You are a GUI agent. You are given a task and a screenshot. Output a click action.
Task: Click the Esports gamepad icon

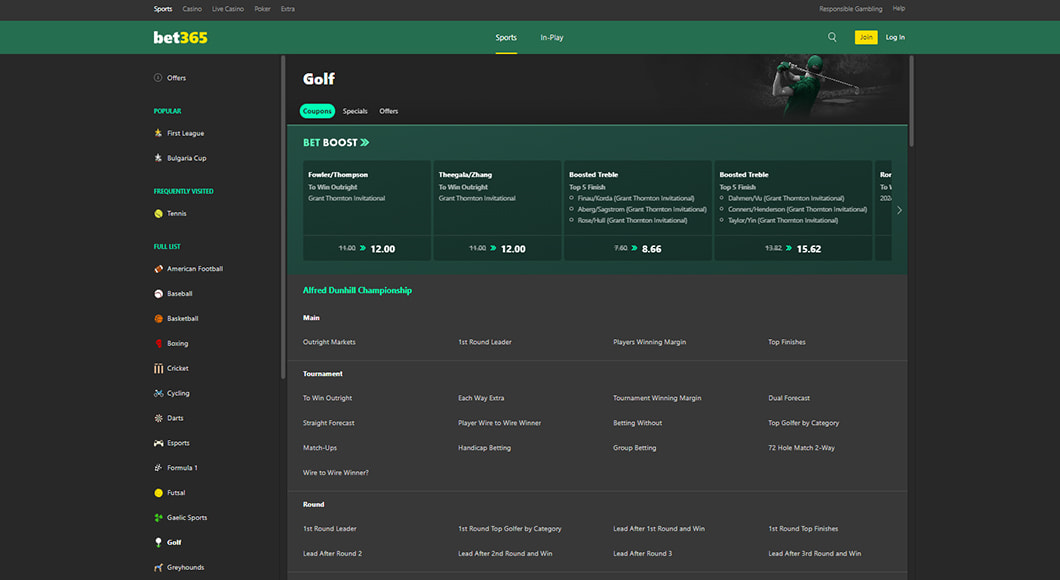point(158,443)
